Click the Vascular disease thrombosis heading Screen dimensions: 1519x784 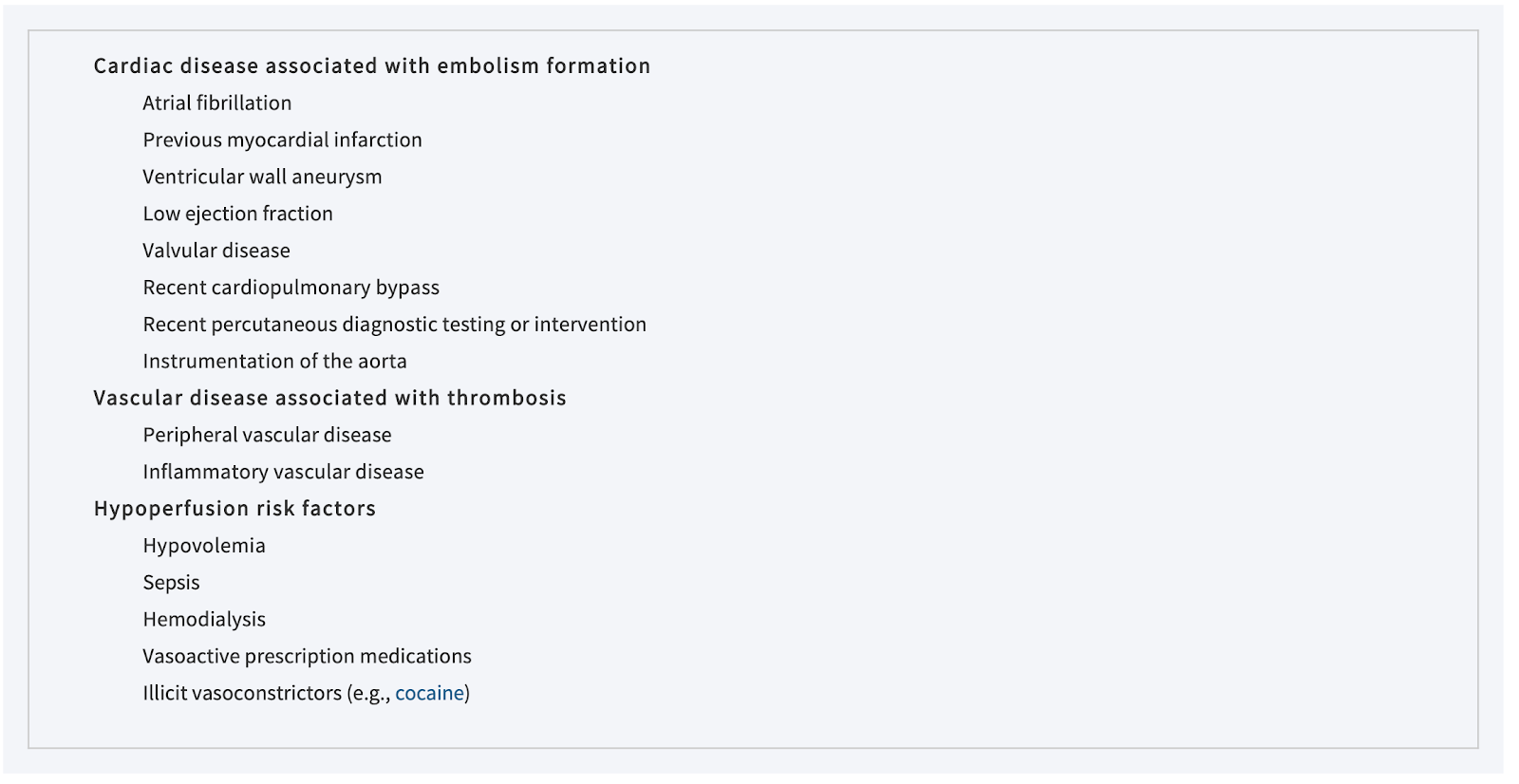click(329, 398)
